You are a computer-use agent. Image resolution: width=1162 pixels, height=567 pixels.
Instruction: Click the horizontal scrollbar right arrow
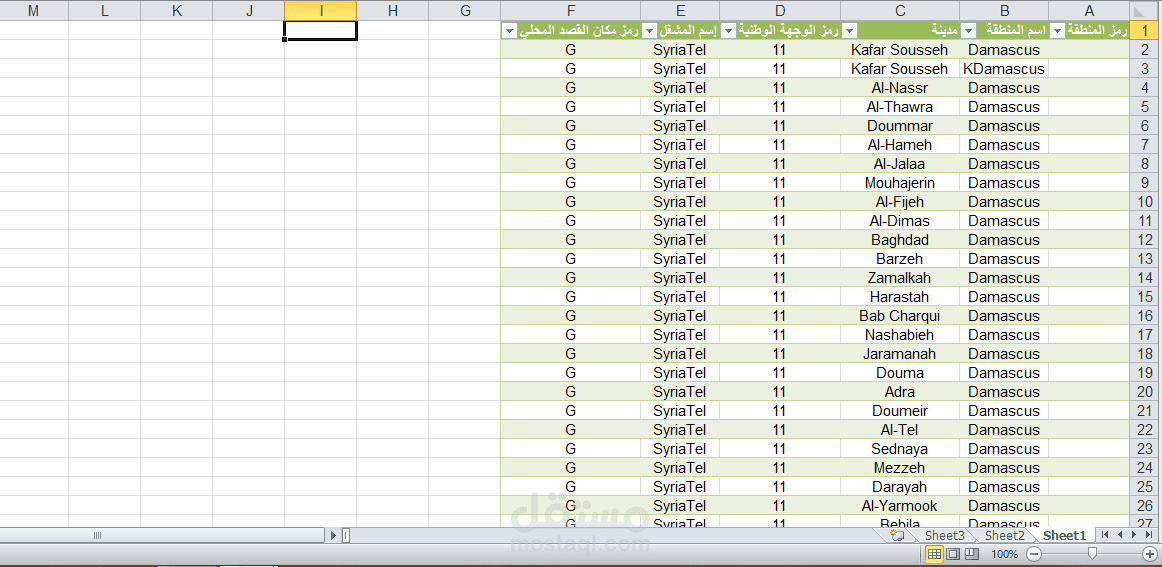pyautogui.click(x=333, y=535)
